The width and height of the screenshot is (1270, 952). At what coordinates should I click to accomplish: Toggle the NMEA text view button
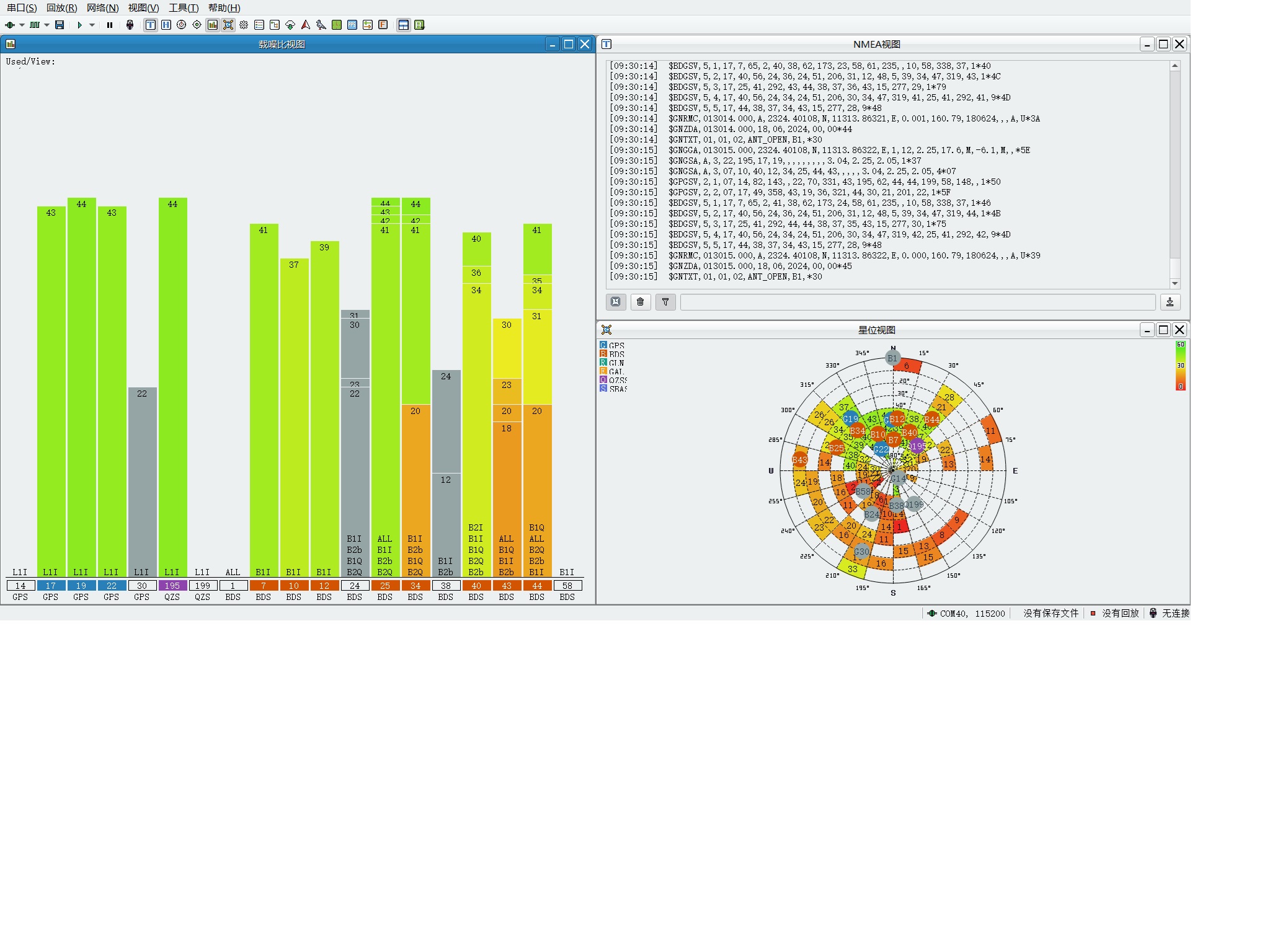pos(151,25)
